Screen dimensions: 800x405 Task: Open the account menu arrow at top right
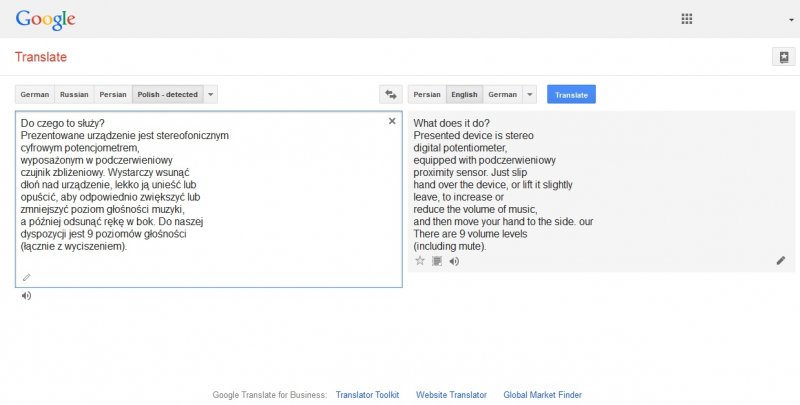[x=792, y=20]
